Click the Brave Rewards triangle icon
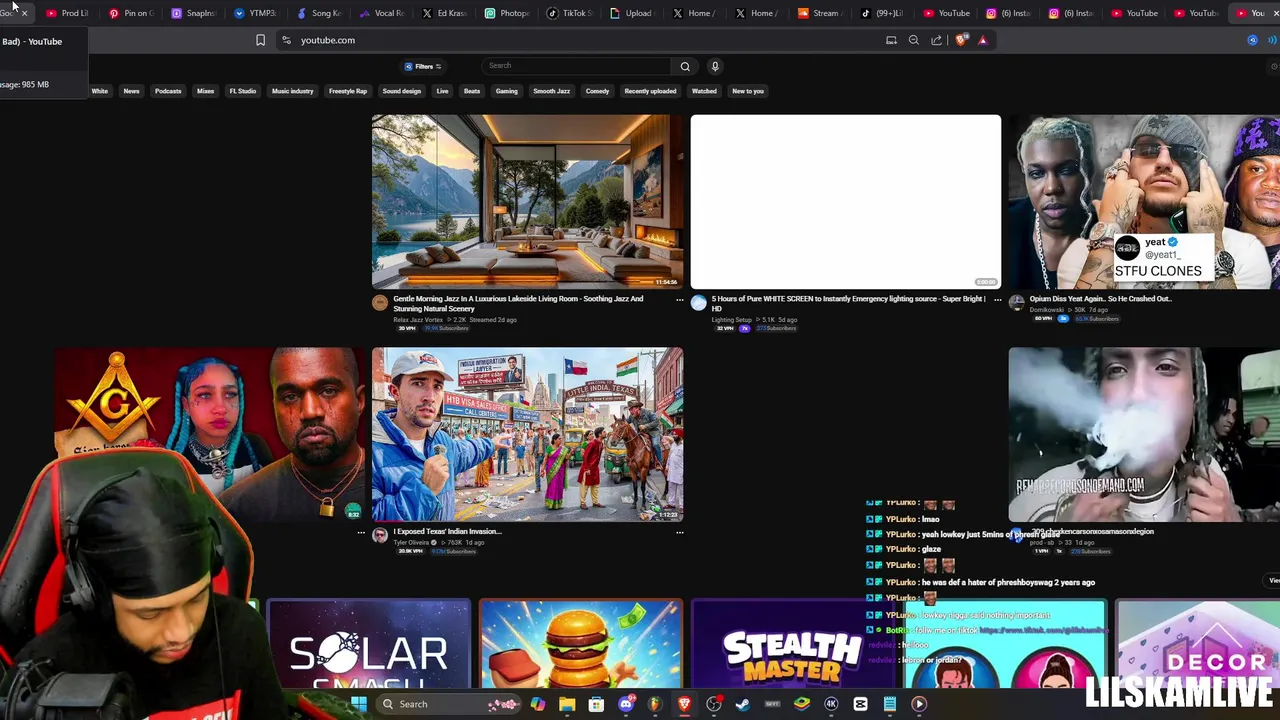This screenshot has height=720, width=1280. (x=983, y=40)
